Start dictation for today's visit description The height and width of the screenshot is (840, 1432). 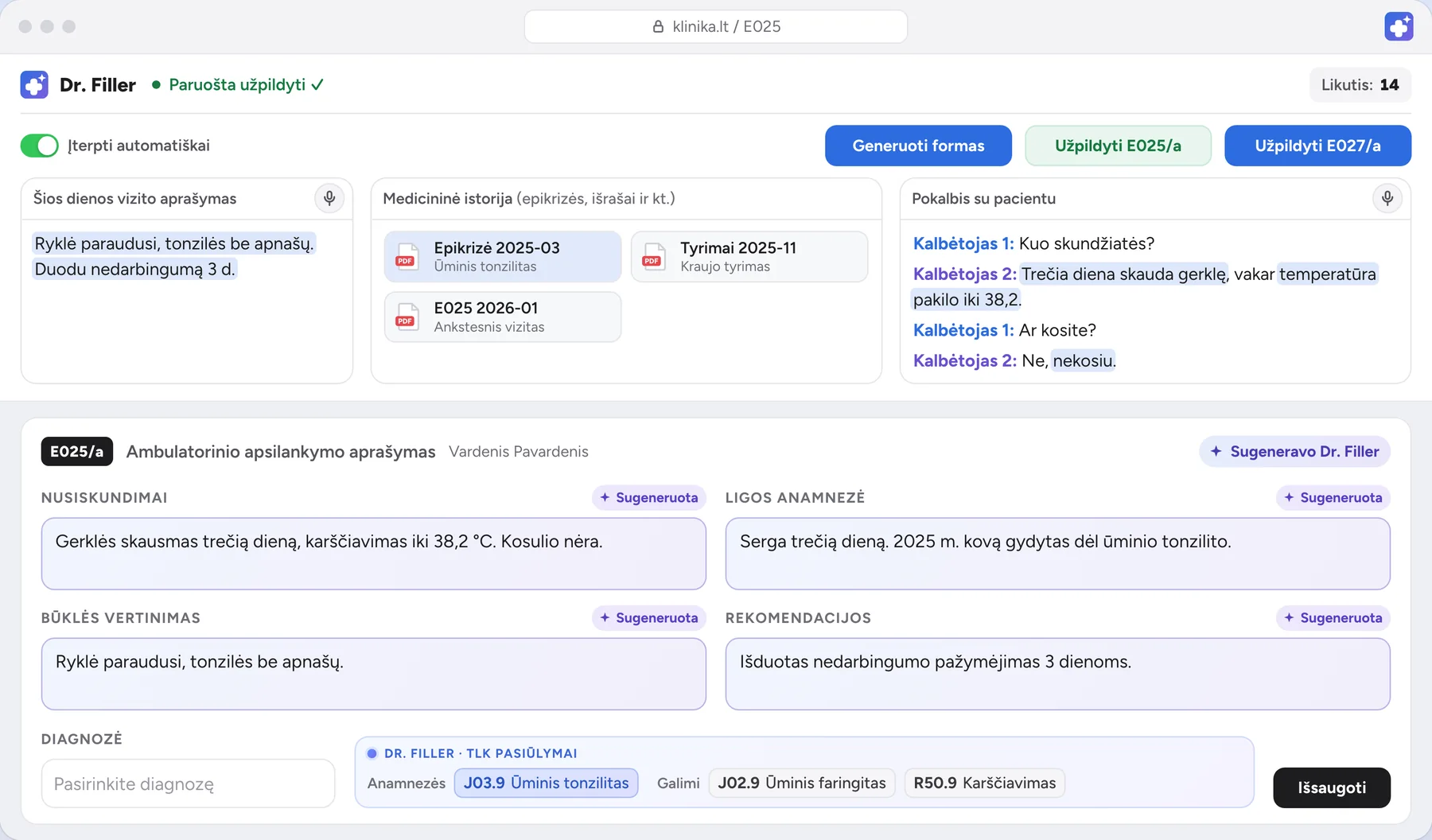329,198
